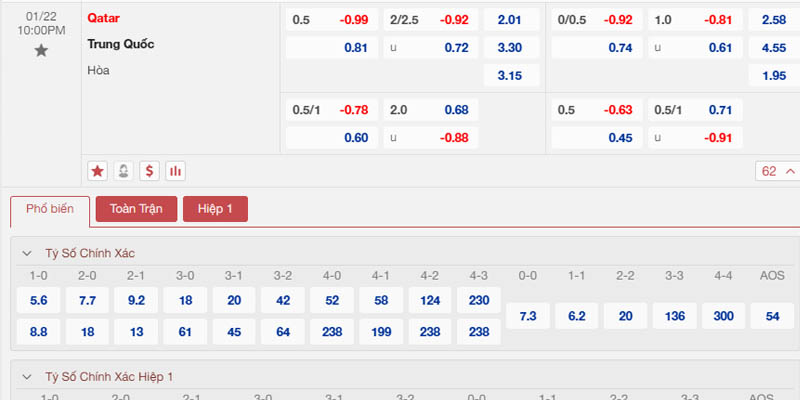Click the red star icon below the odds
The image size is (800, 400).
(97, 171)
